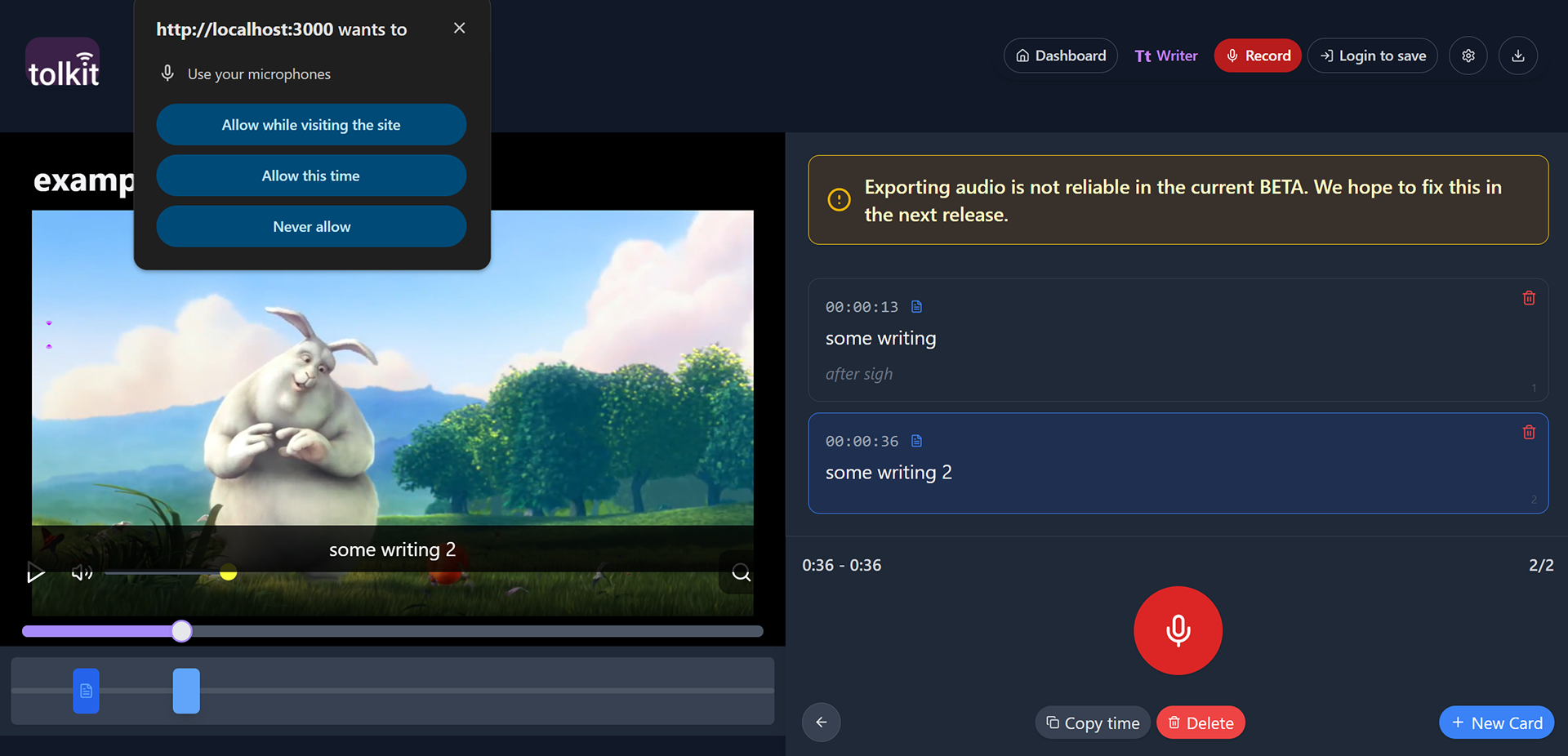
Task: Click the "Use your microphones" permission text
Action: (259, 74)
